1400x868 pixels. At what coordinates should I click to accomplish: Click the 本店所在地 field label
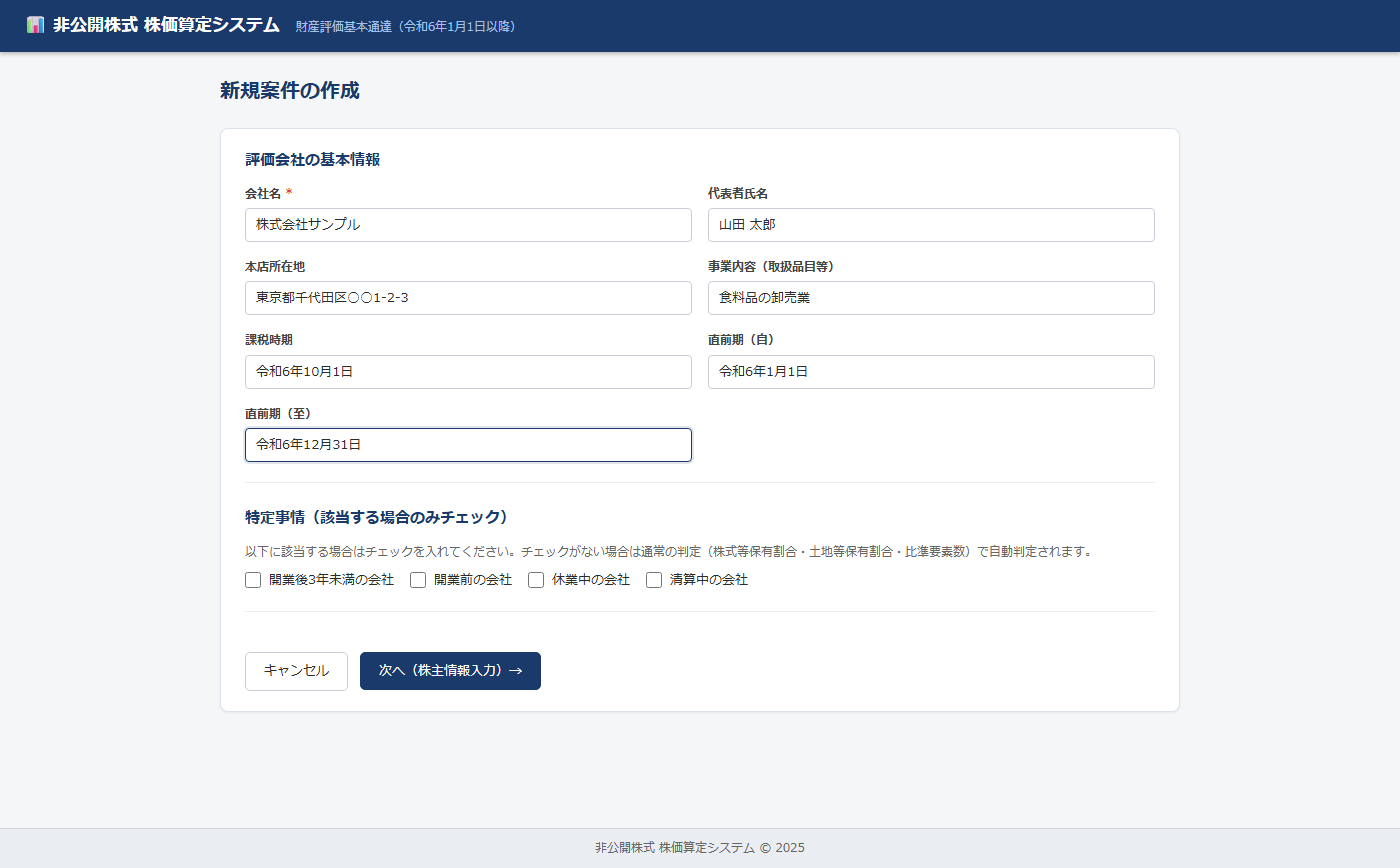[275, 267]
